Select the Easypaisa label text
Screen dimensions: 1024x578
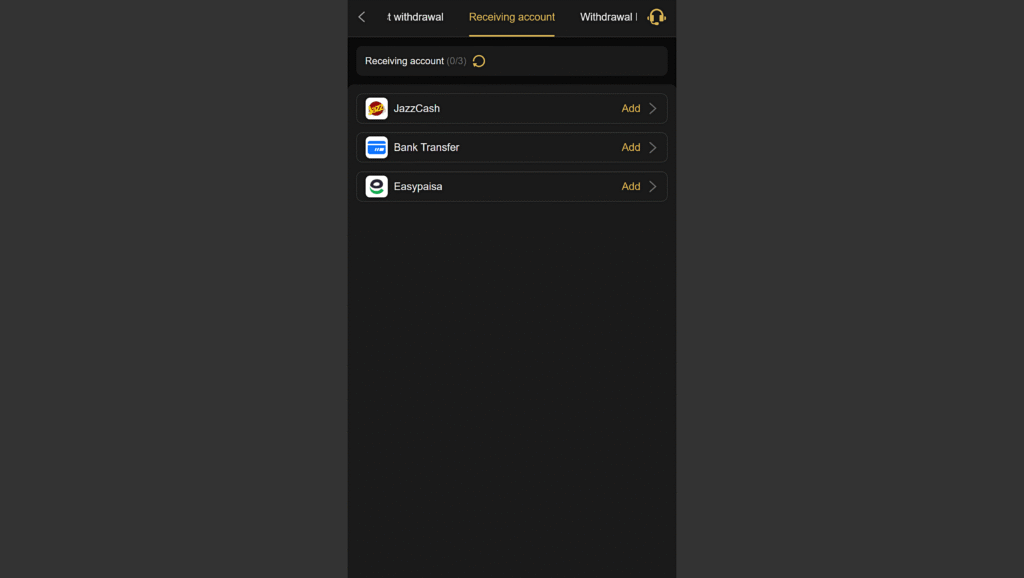[x=418, y=187]
